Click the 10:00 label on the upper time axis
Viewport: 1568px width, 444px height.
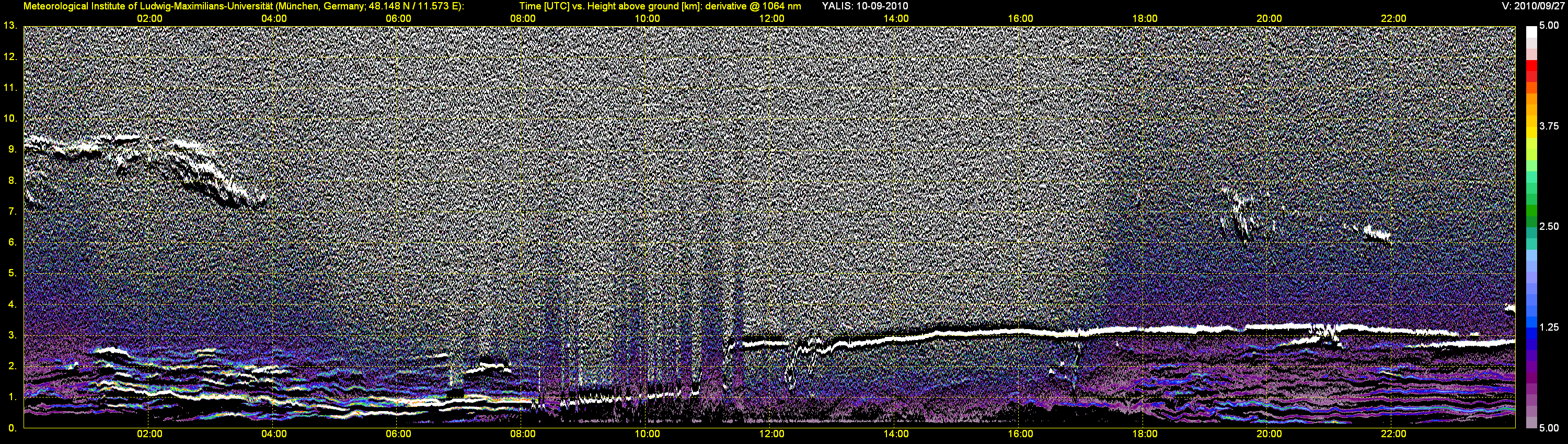pos(647,19)
